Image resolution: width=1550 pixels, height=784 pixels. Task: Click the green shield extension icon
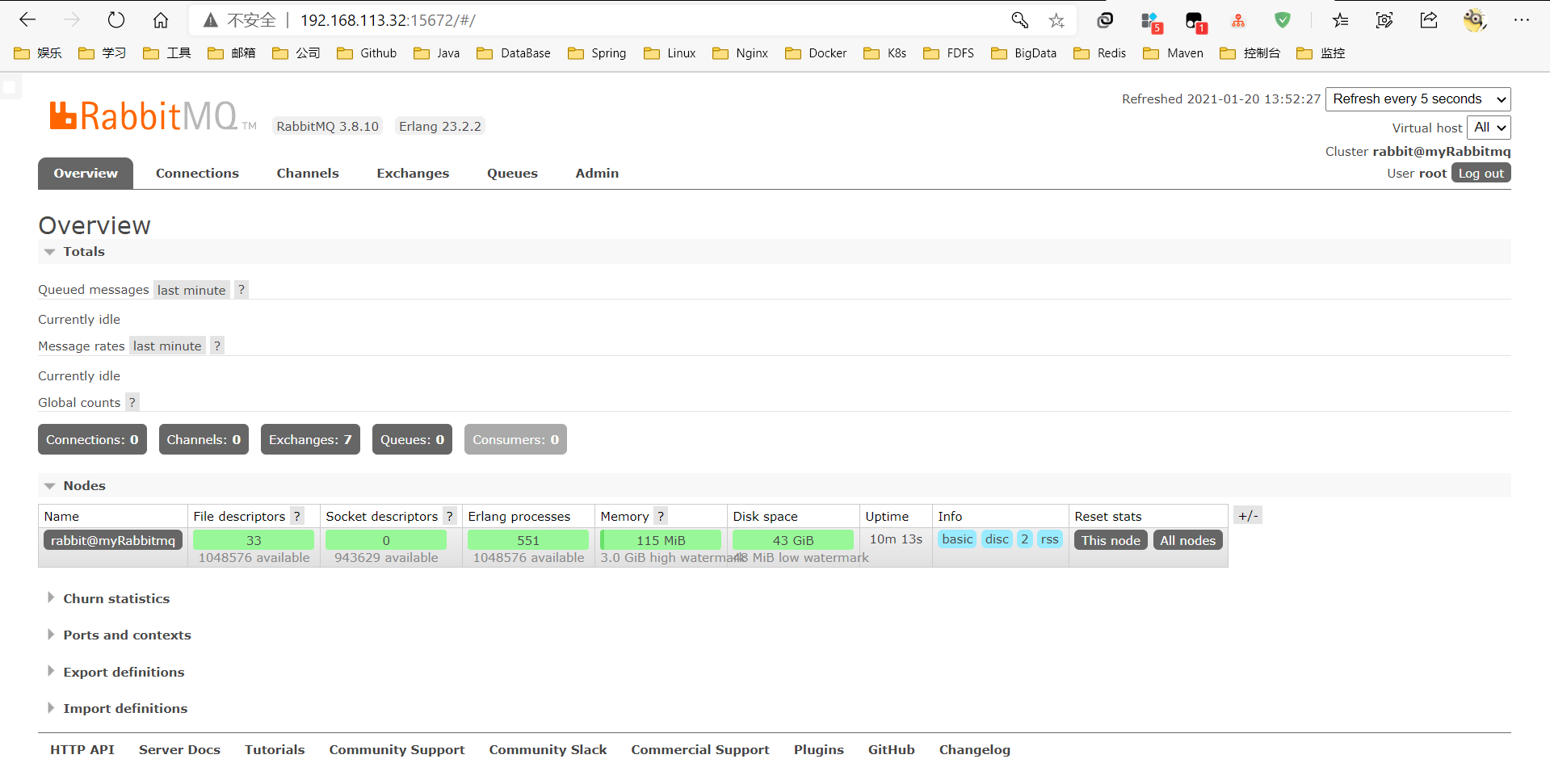click(1283, 20)
